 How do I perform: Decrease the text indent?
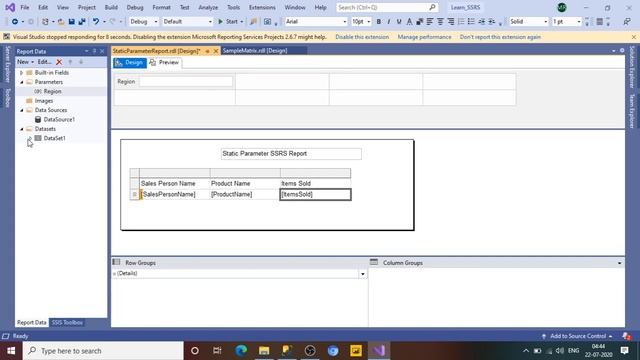[482, 22]
